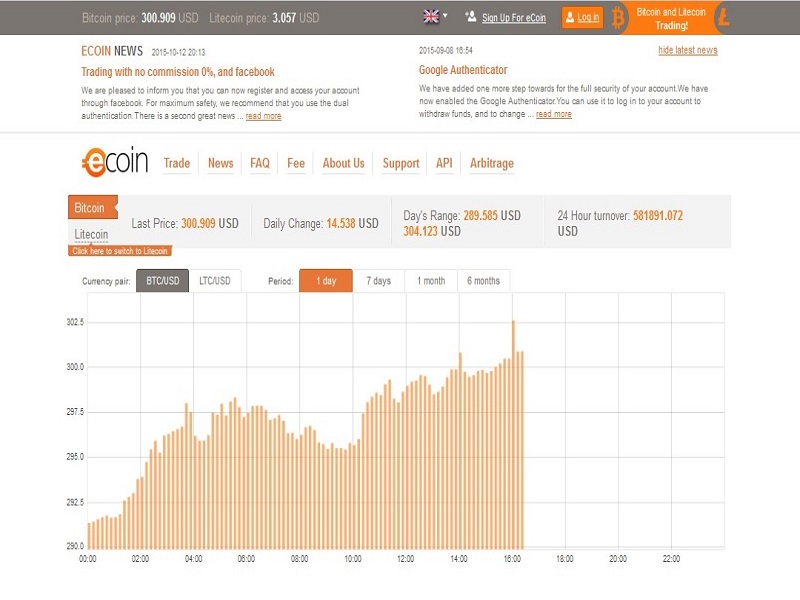
Task: Open the language dropdown arrow
Action: pos(445,16)
